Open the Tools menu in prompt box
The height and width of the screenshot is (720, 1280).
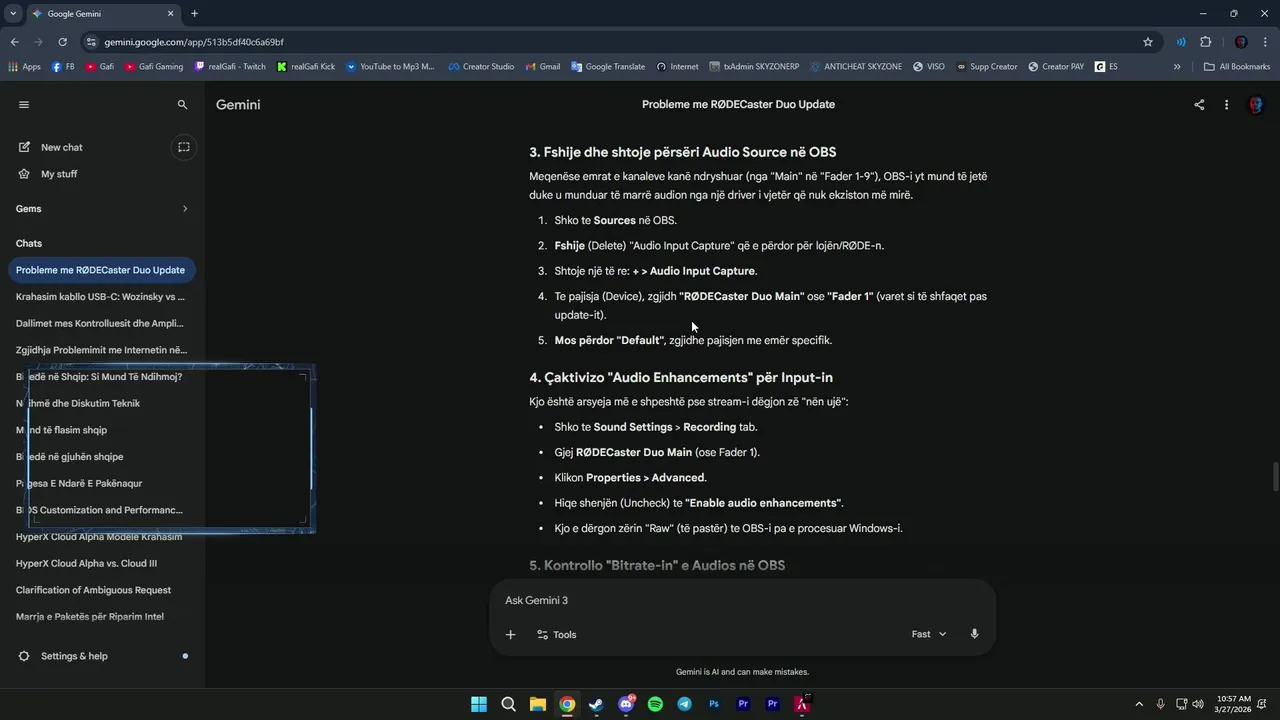[556, 634]
